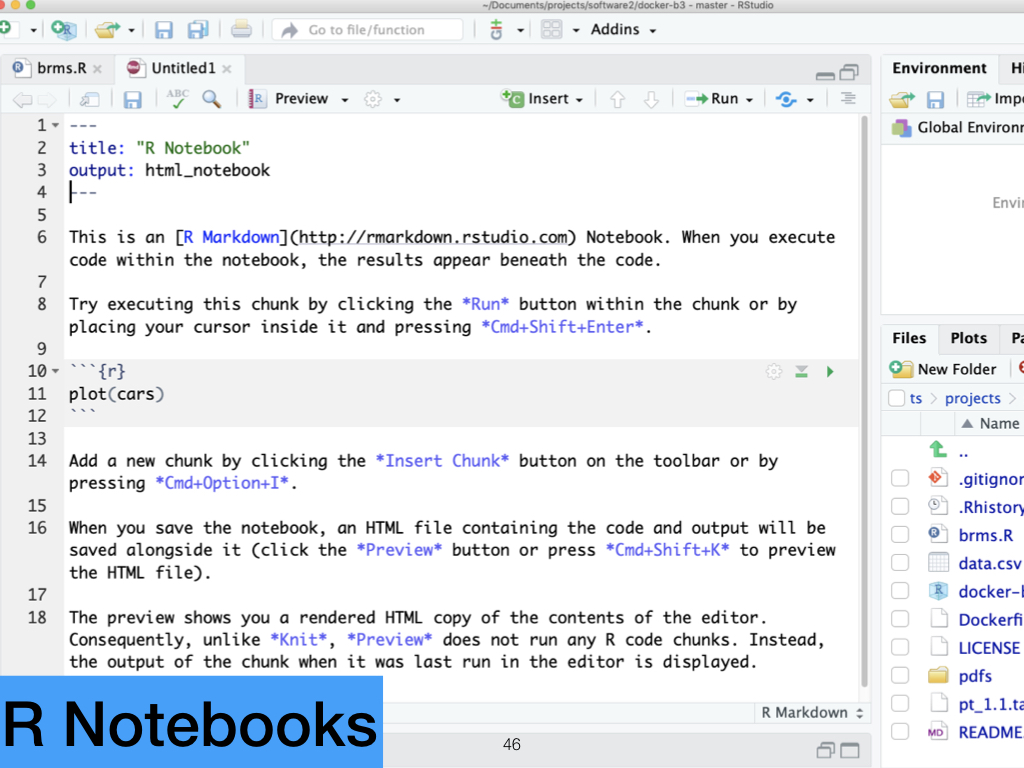
Task: Click Import Dataset in Environment toolbar
Action: [994, 99]
